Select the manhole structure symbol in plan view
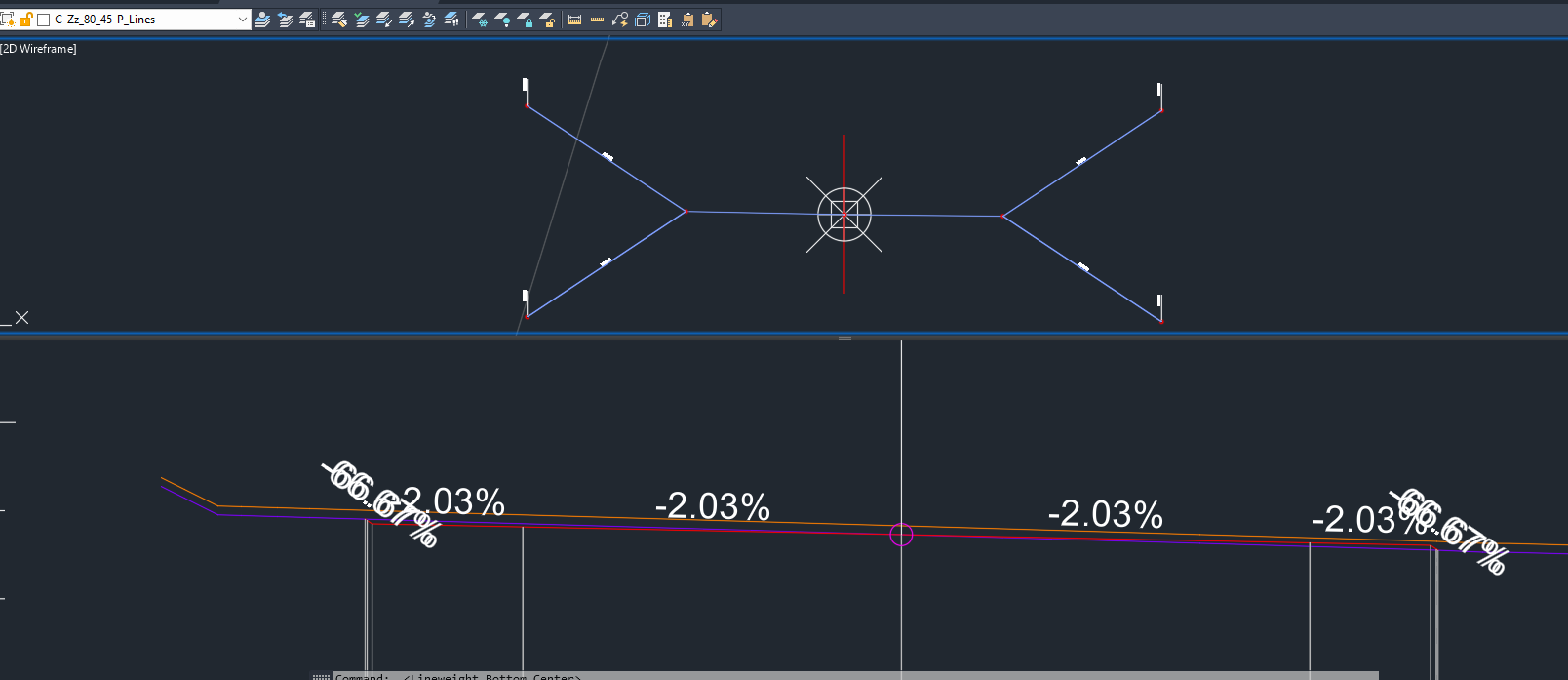This screenshot has height=680, width=1568. [844, 215]
